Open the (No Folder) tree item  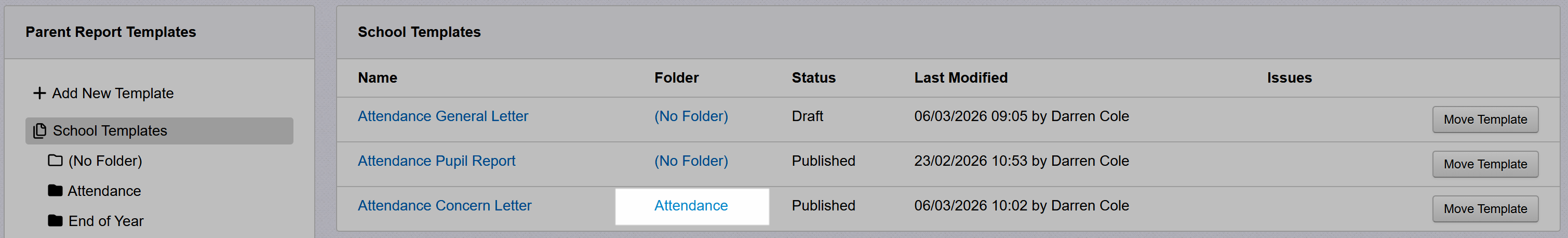point(105,161)
